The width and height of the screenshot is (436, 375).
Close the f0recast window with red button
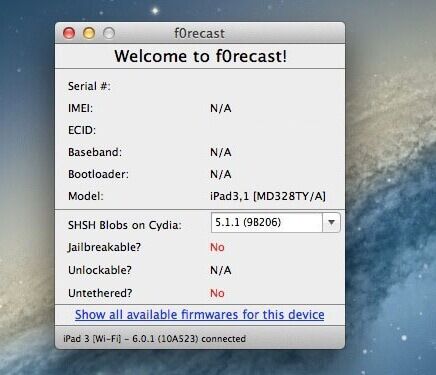pyautogui.click(x=69, y=33)
